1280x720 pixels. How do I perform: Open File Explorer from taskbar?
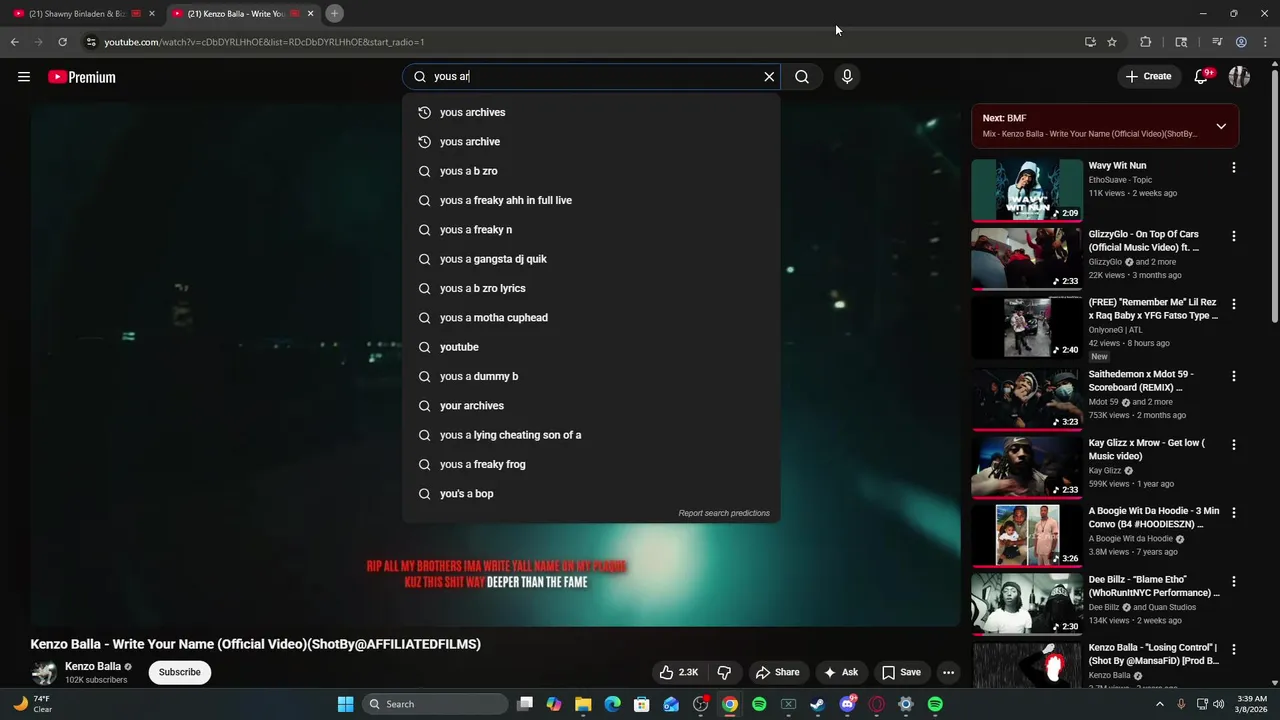[583, 704]
